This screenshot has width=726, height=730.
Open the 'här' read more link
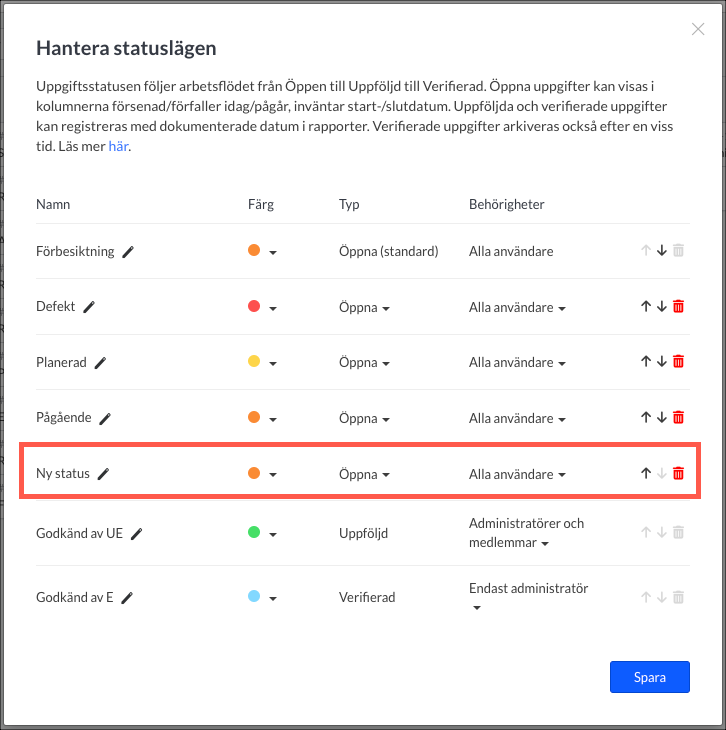tap(119, 146)
